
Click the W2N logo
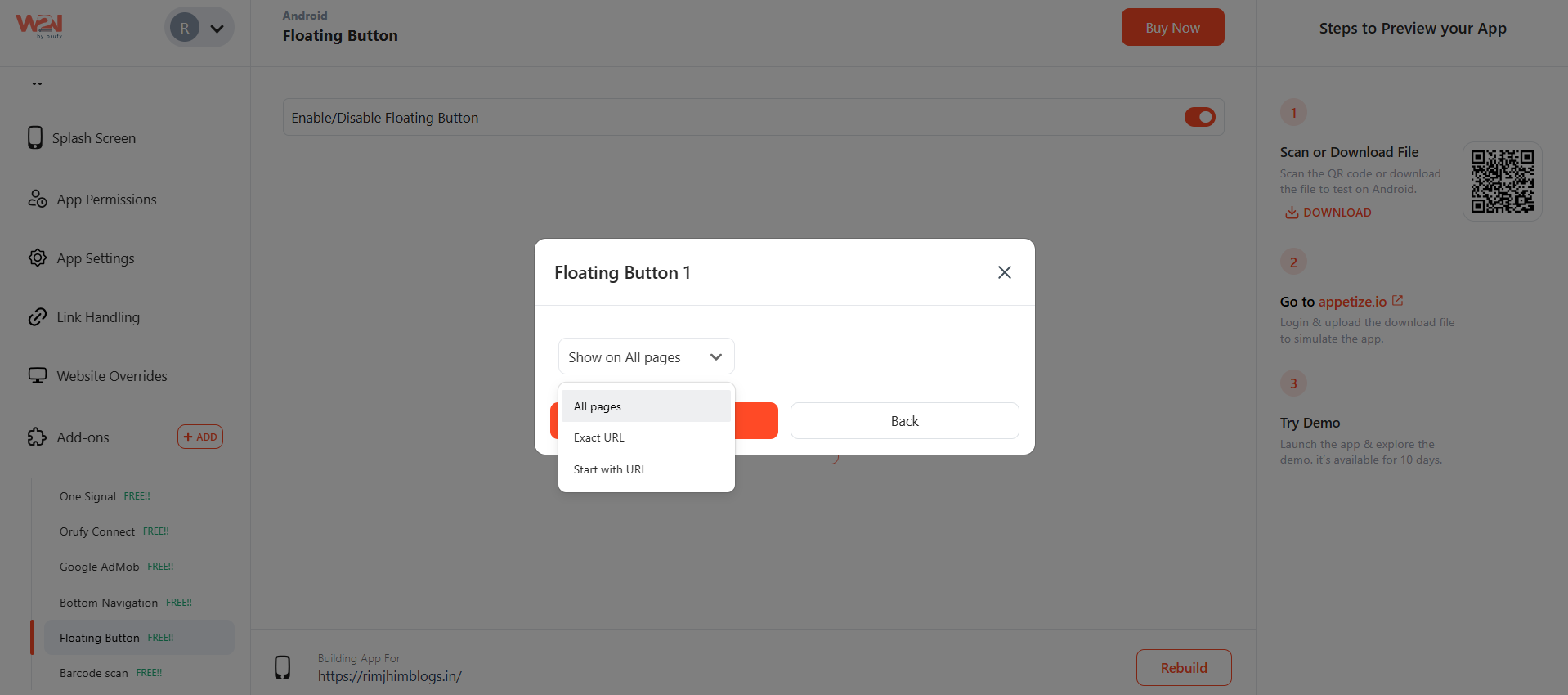[39, 26]
